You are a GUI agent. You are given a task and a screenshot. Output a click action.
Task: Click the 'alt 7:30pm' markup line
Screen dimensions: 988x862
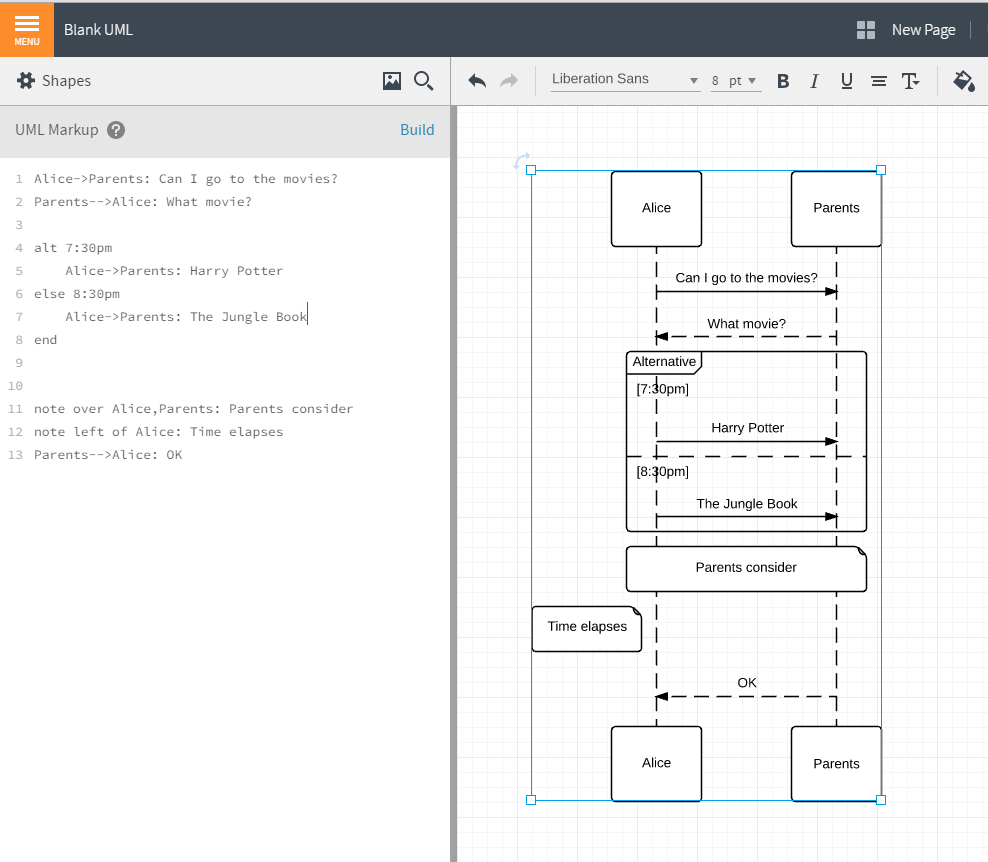tap(73, 248)
